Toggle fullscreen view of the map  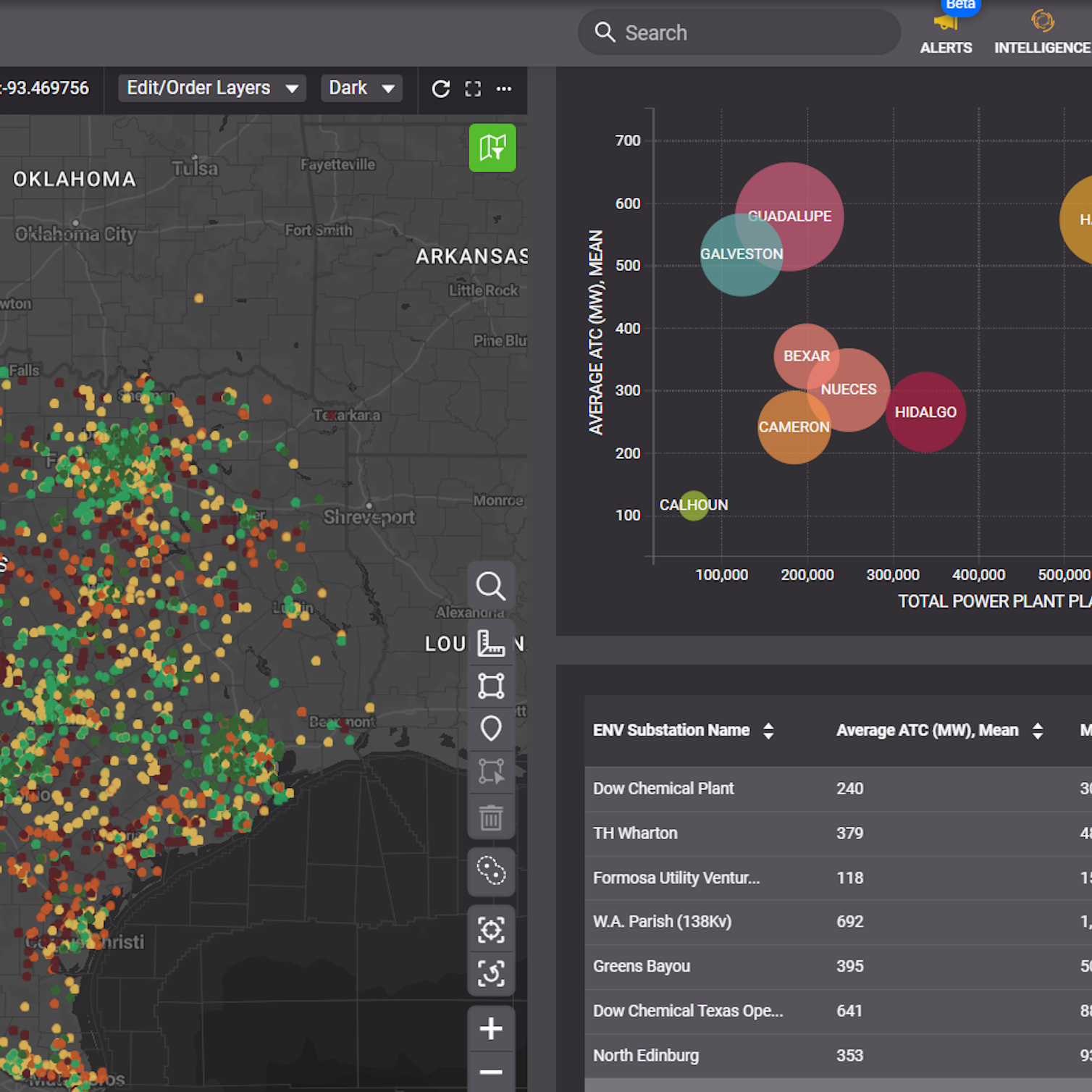coord(473,88)
